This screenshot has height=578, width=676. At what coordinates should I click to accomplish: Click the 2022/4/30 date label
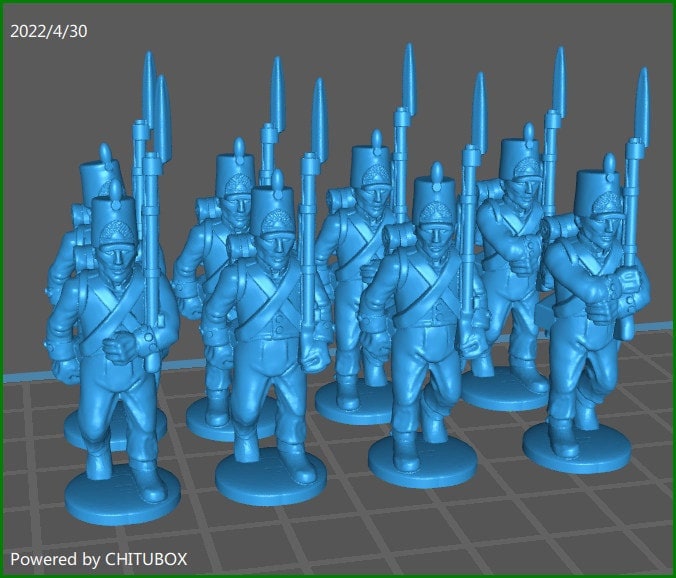coord(48,31)
